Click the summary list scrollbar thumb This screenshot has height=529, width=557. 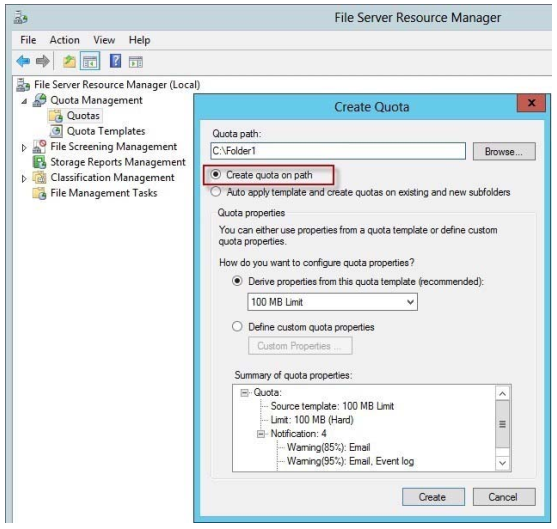[502, 424]
